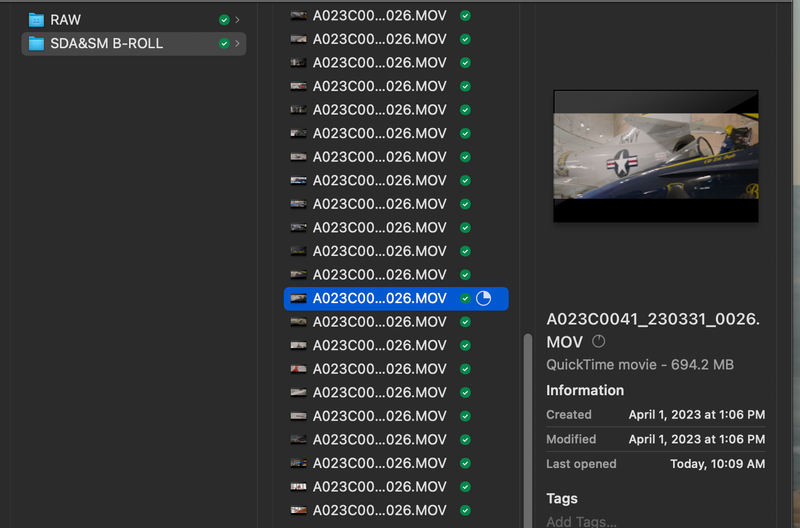Expand the RAW folder chevron
This screenshot has width=800, height=528.
[237, 20]
